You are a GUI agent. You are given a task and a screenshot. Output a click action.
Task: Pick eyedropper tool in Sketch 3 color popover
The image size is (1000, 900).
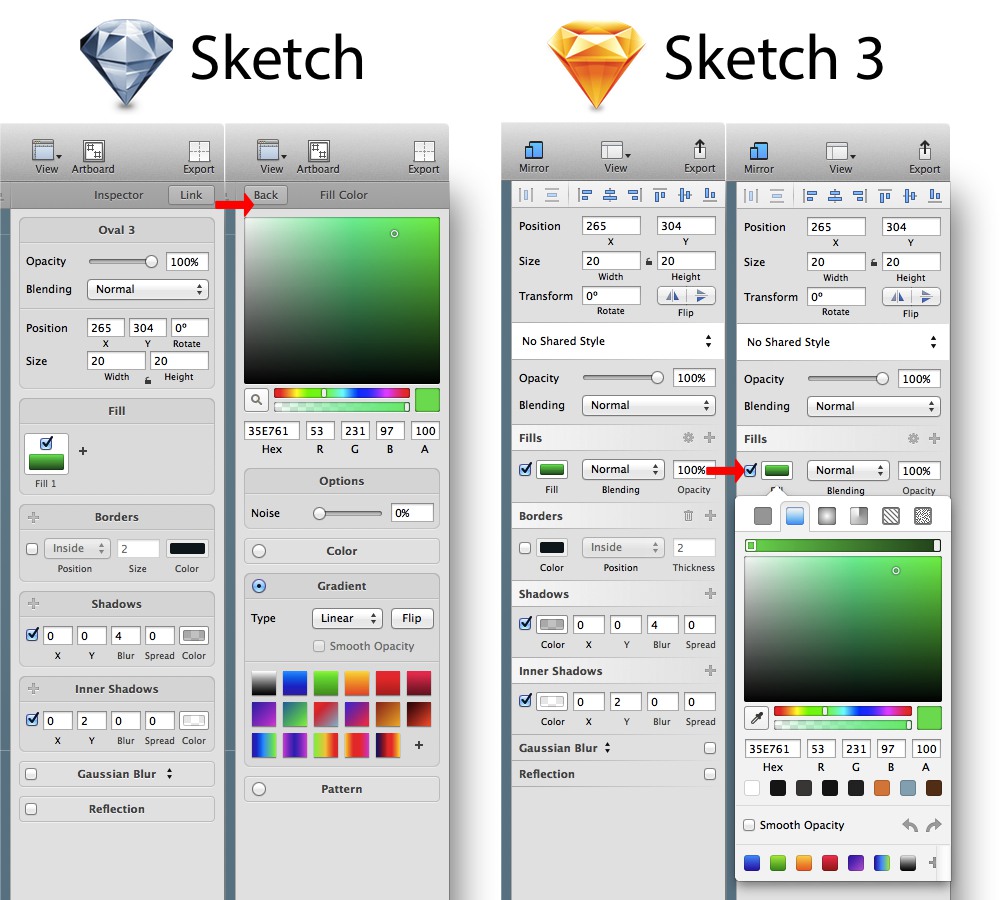coord(757,718)
